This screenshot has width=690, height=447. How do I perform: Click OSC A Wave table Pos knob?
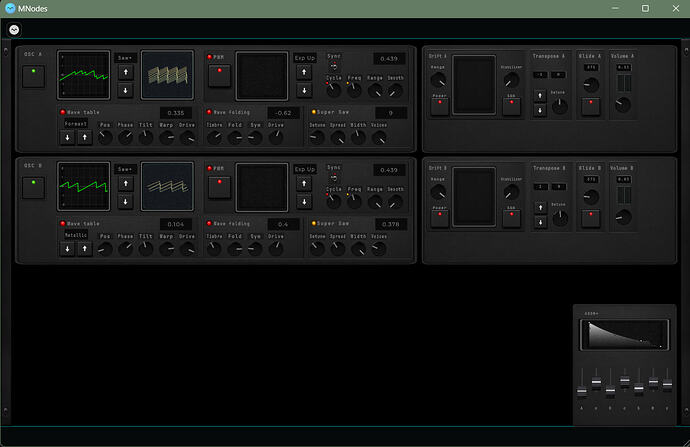coord(105,138)
